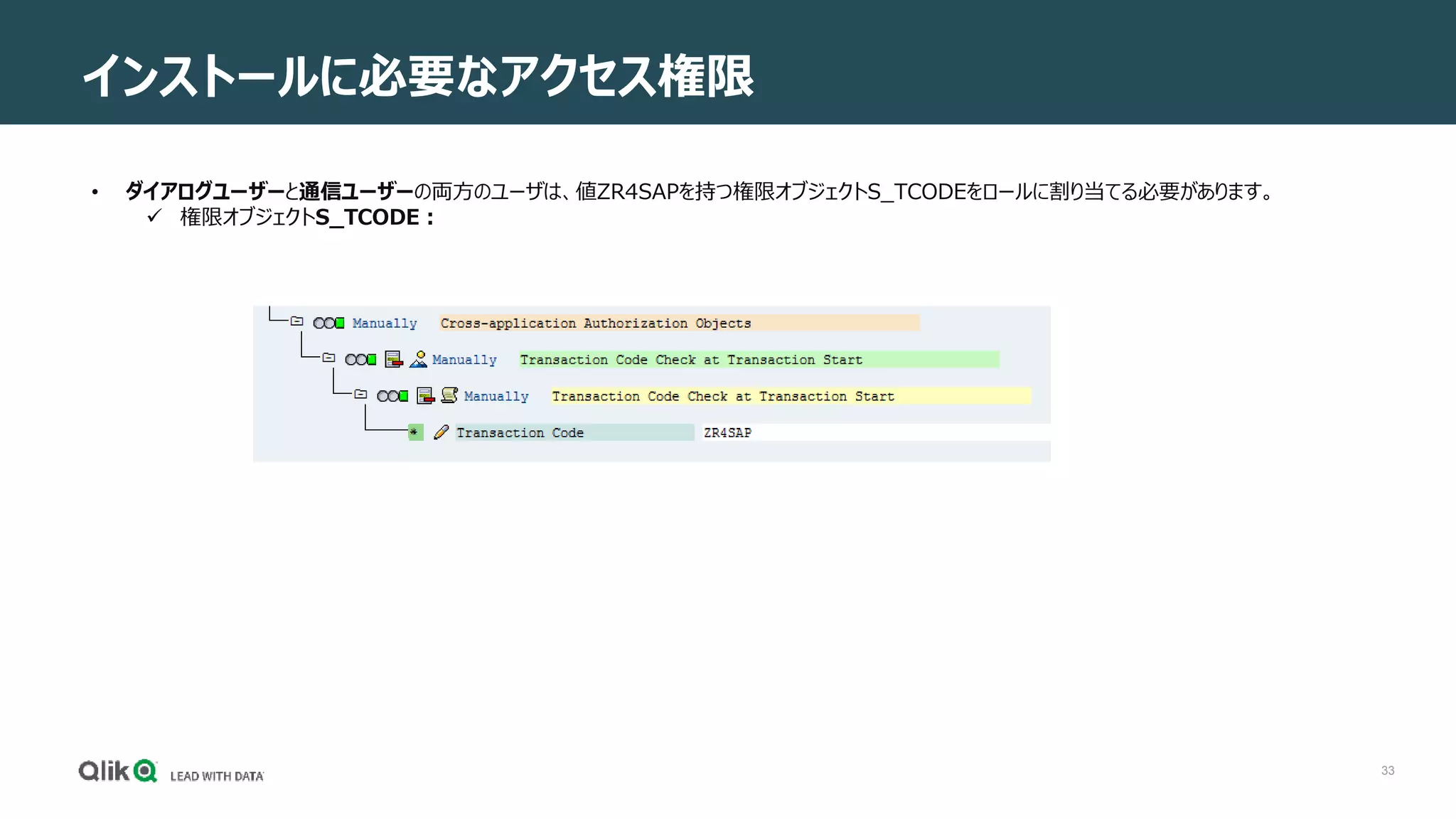Select Manually label on Cross-application row
The height and width of the screenshot is (819, 1456).
point(385,323)
